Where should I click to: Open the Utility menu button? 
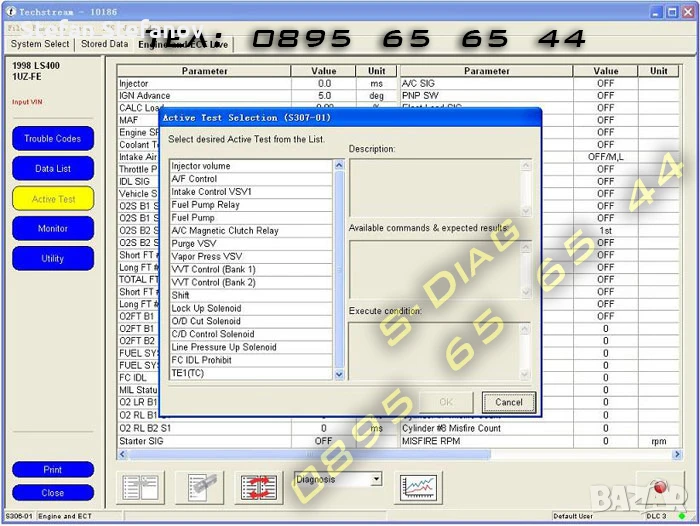(53, 258)
